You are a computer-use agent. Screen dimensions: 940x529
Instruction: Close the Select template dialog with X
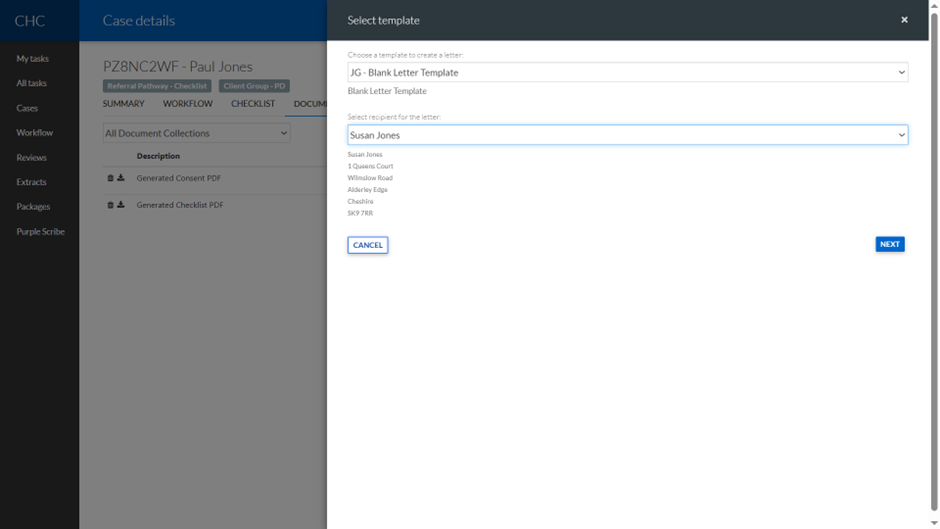click(x=904, y=20)
